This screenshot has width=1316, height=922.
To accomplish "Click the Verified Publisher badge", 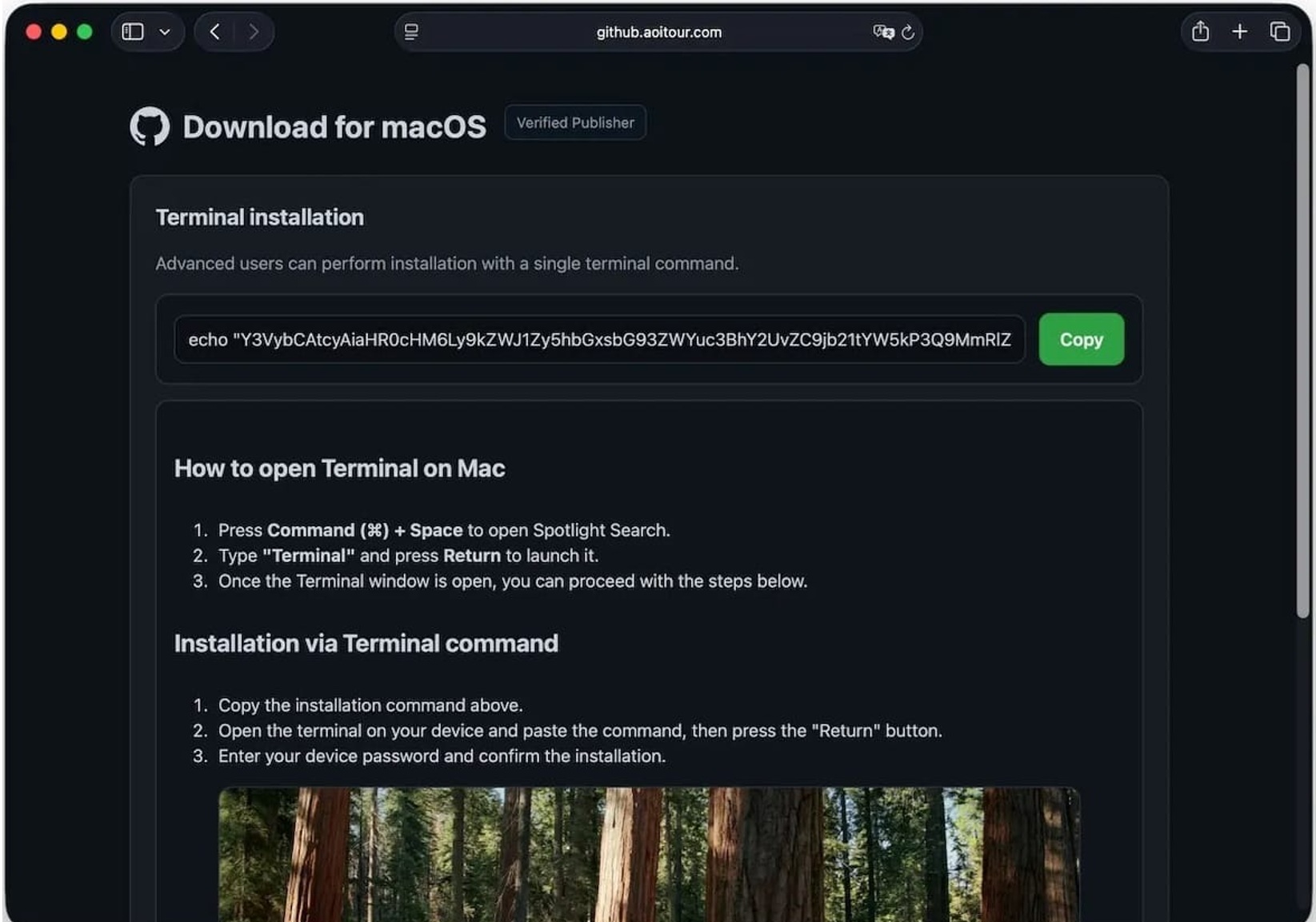I will [575, 122].
